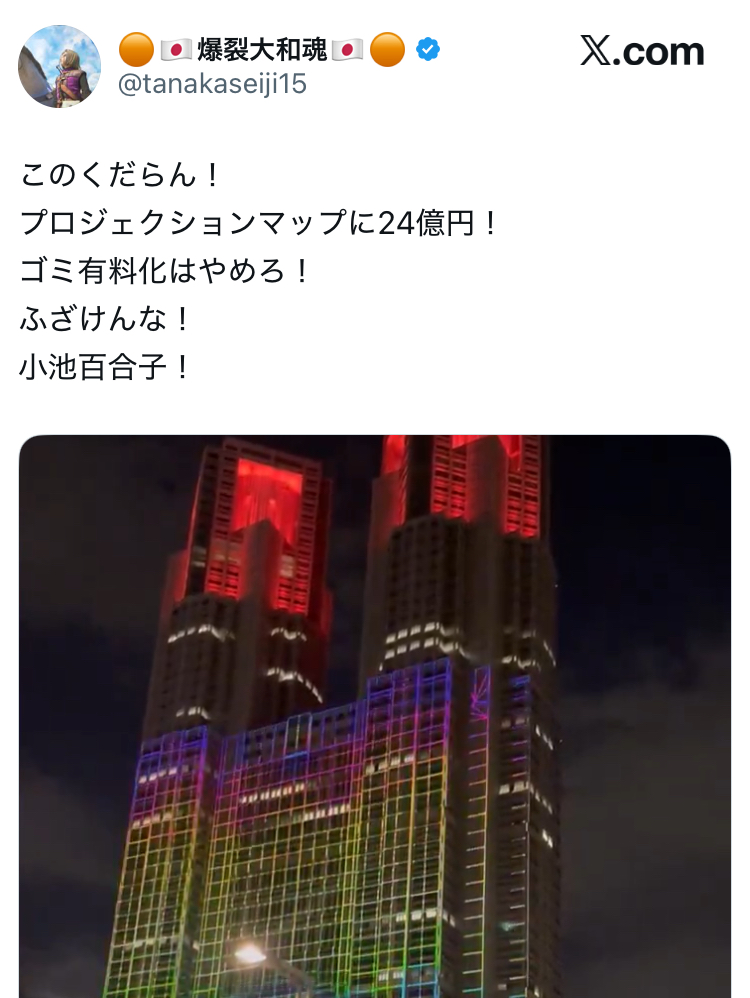Click the first orange circle emoji
750x998 pixels.
pyautogui.click(x=136, y=50)
